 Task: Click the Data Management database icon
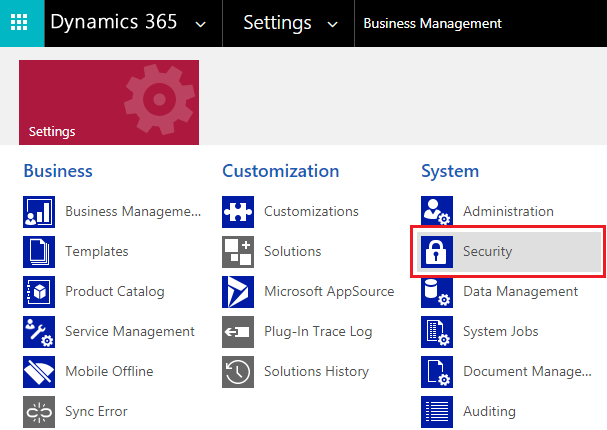point(437,293)
